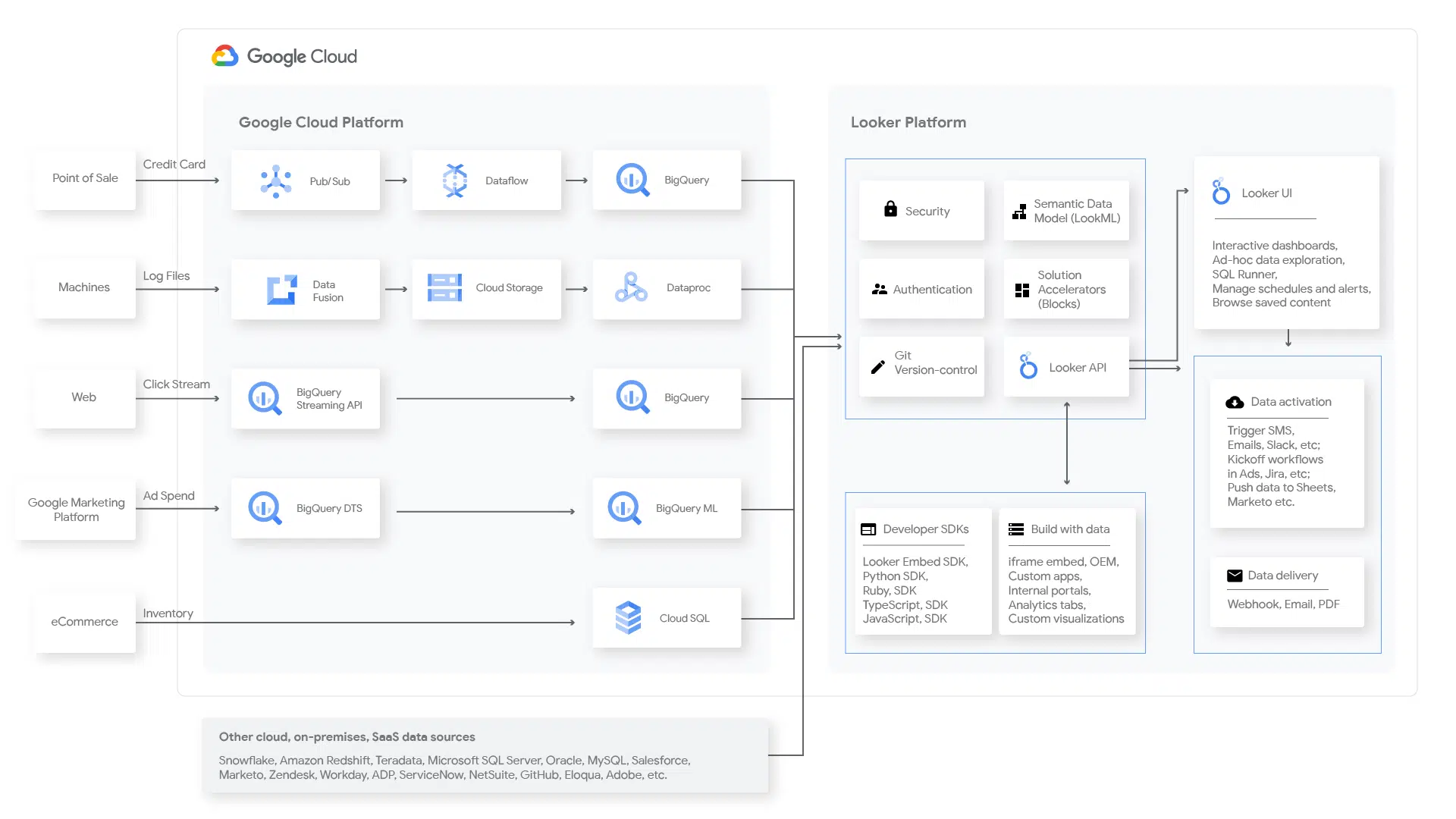Click 'Other cloud, on-premises, SaaS data sources' heading
Screen dimensions: 1456x819
point(347,737)
